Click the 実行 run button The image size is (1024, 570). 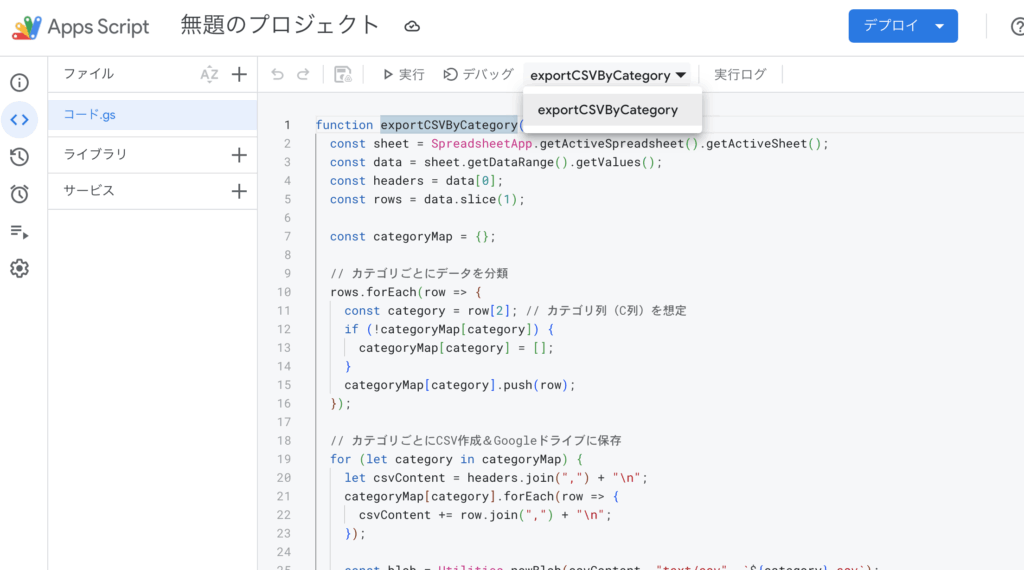point(403,75)
